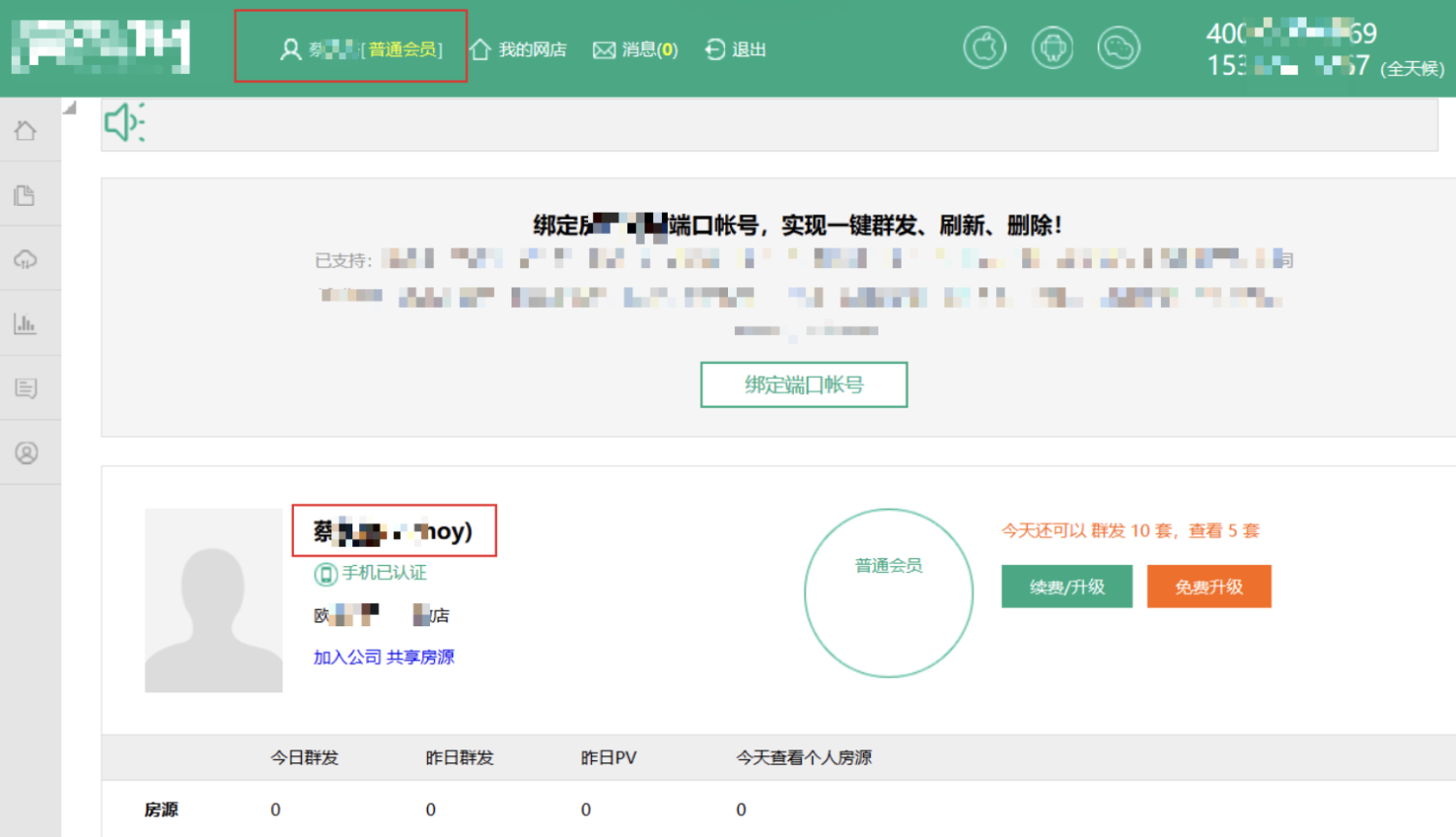Open the WeChat icon in header
Image resolution: width=1456 pixels, height=837 pixels.
coord(1118,48)
